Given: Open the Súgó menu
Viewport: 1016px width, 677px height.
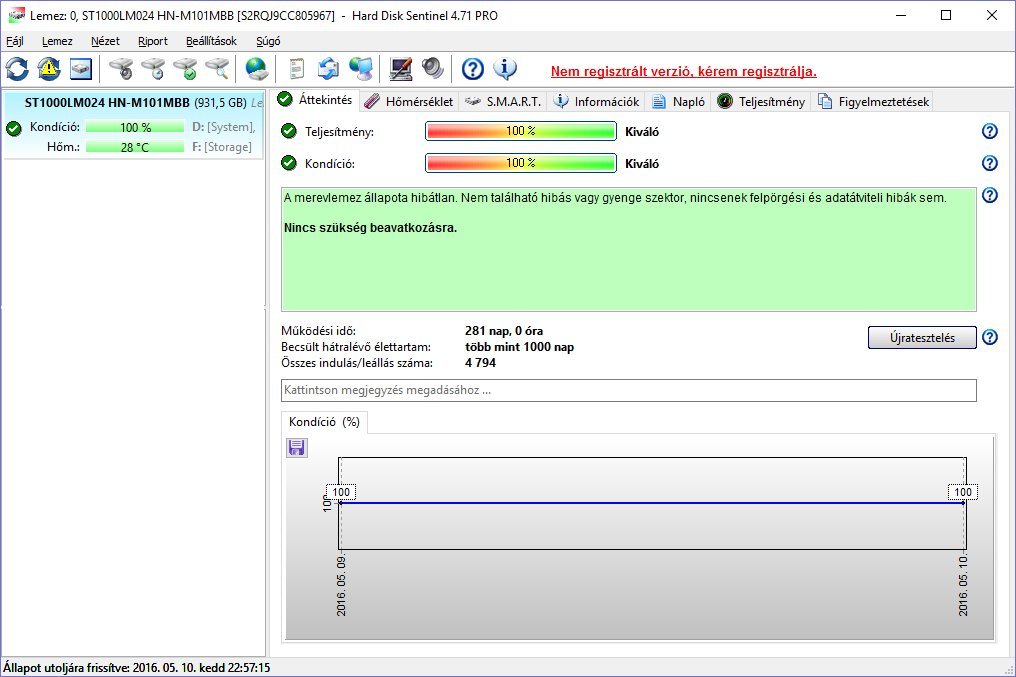Looking at the screenshot, I should [268, 41].
